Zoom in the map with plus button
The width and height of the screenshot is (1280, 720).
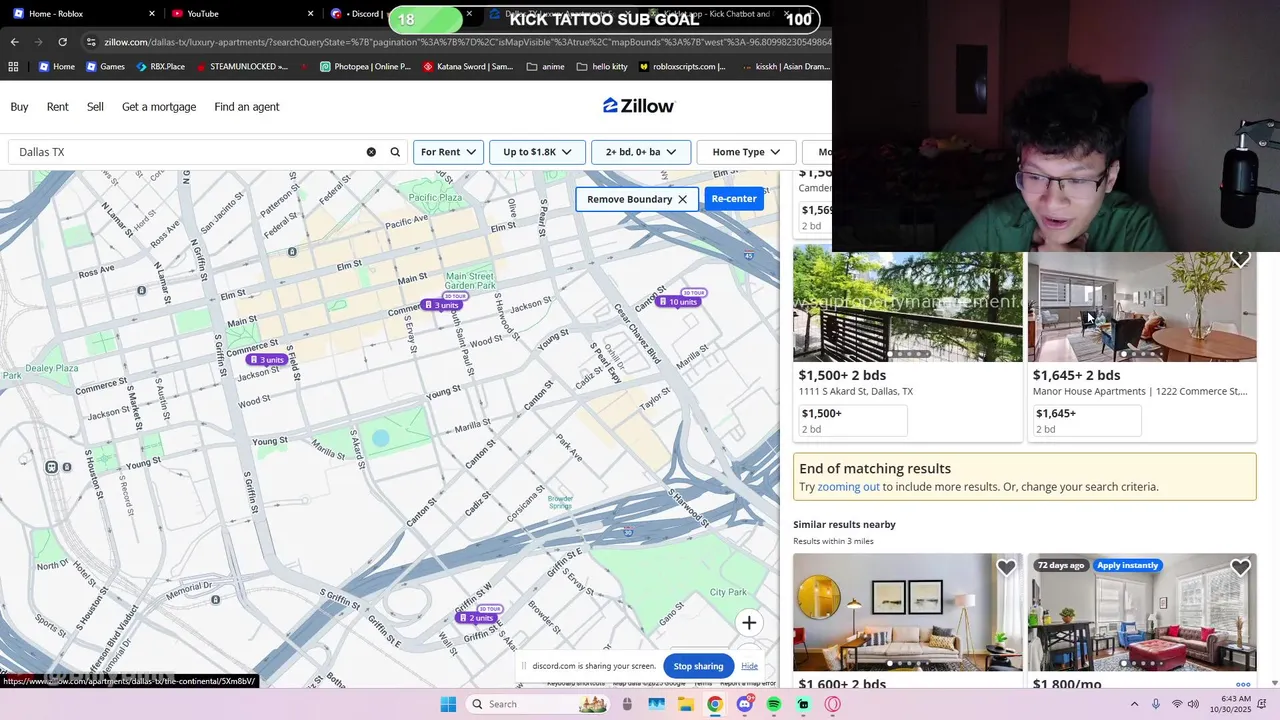pos(749,623)
